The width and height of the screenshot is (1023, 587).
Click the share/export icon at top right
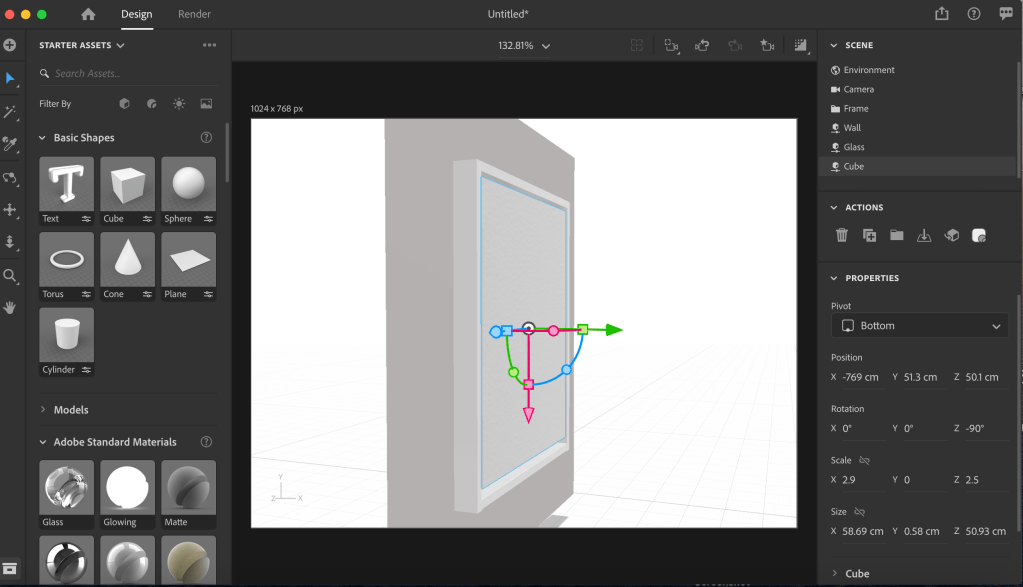(x=941, y=14)
